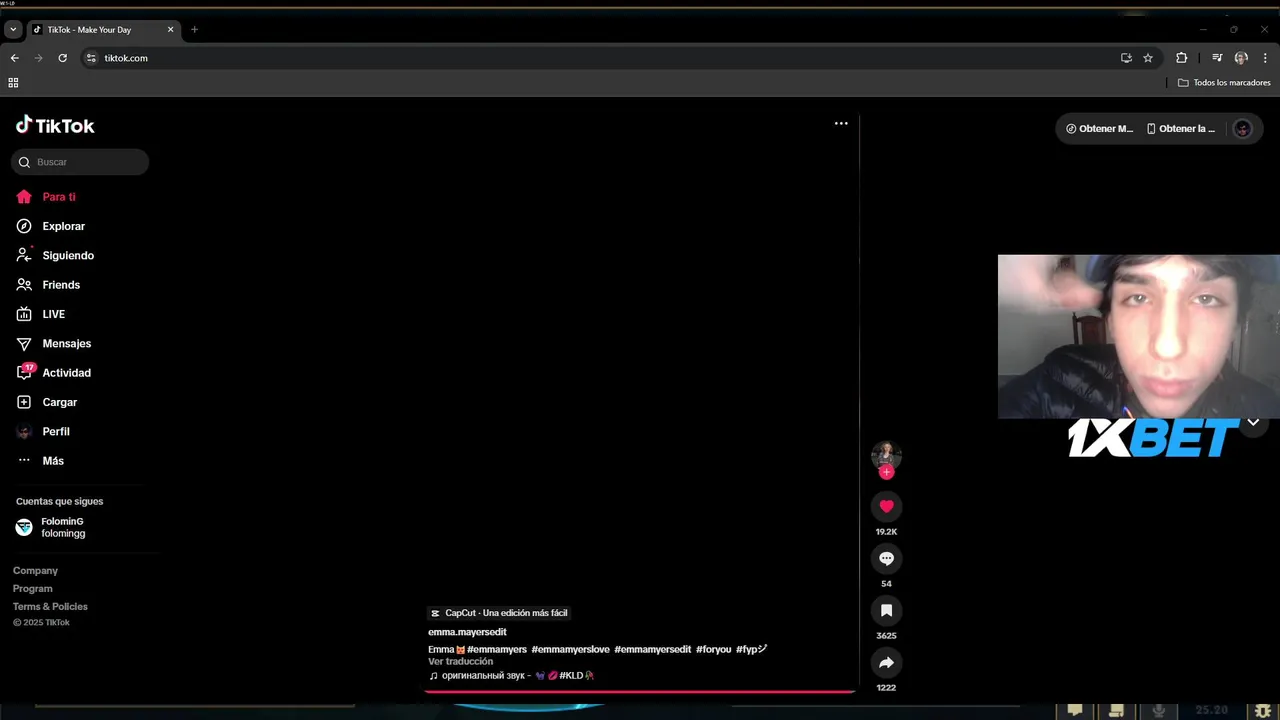Screen dimensions: 1280x720
Task: Open the tab search dropdown arrow
Action: [13, 30]
